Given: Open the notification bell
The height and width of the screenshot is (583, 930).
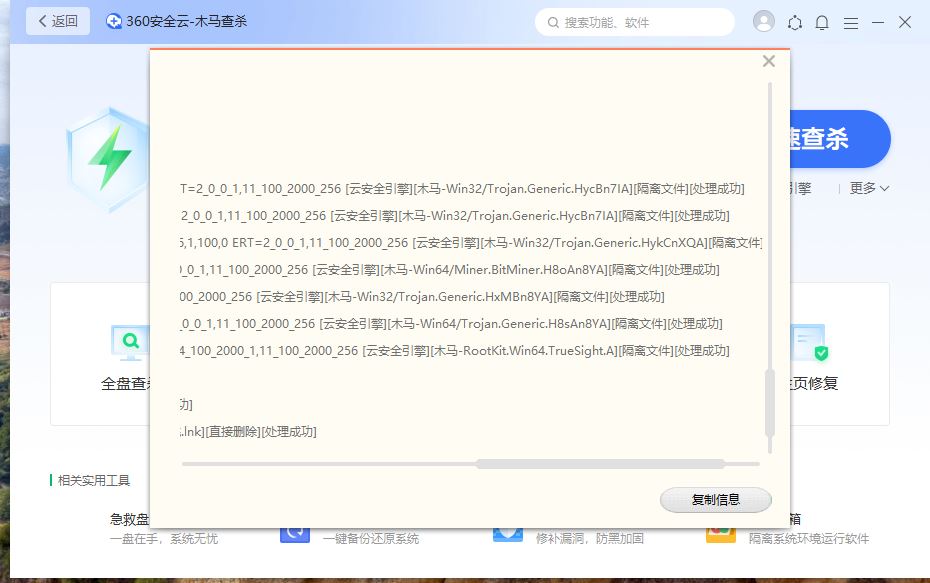Looking at the screenshot, I should click(822, 23).
